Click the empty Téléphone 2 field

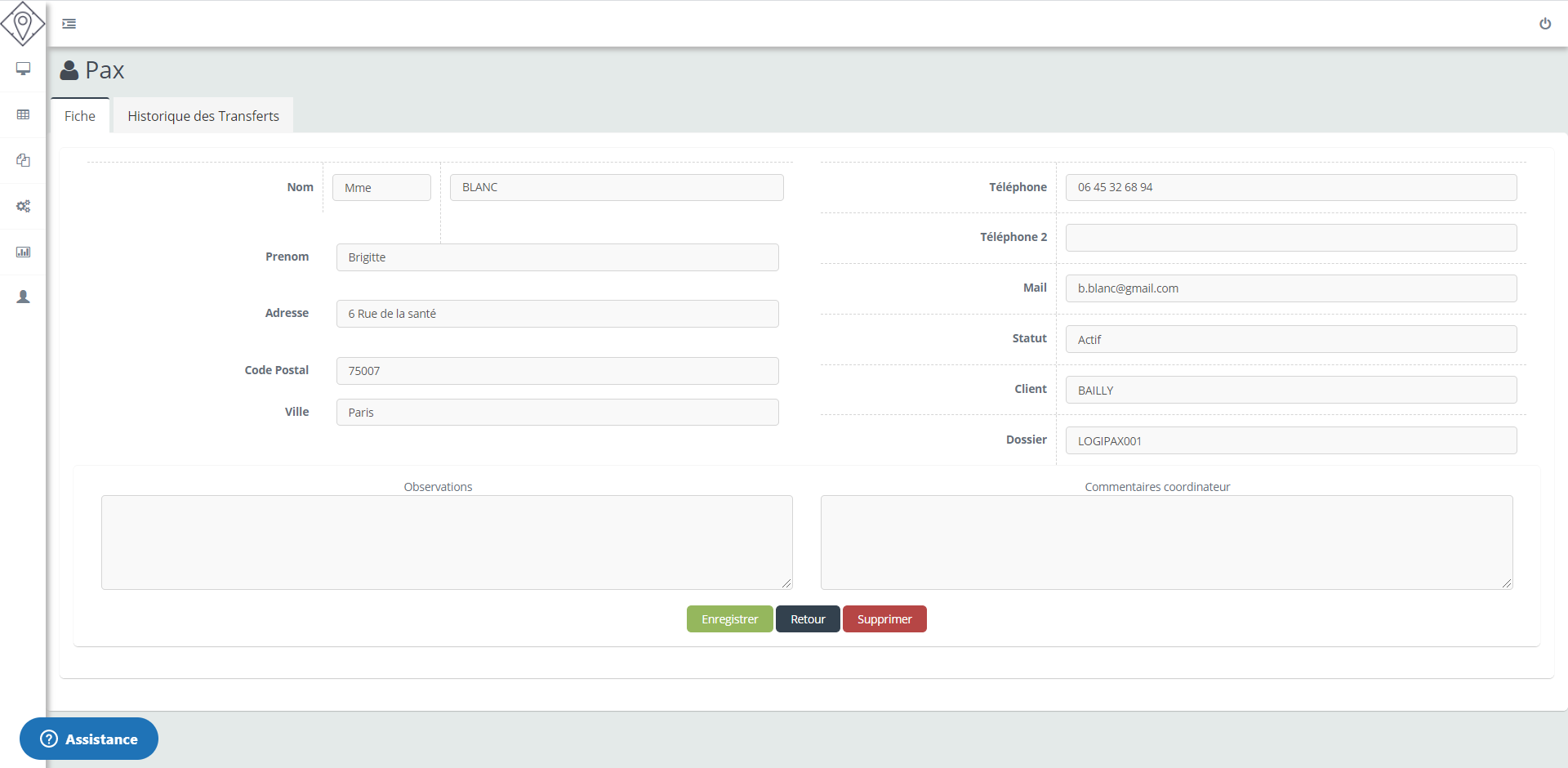tap(1290, 238)
